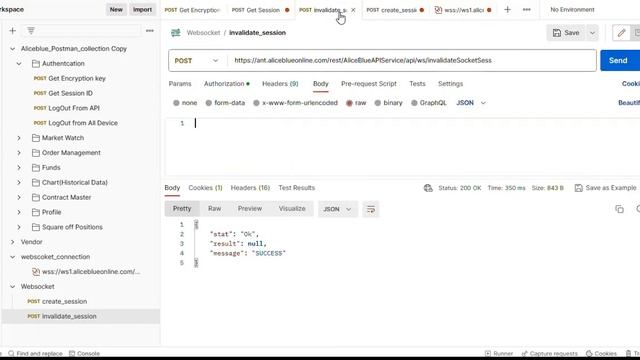The image size is (640, 360).
Task: Open the request Settings tab
Action: coord(451,84)
